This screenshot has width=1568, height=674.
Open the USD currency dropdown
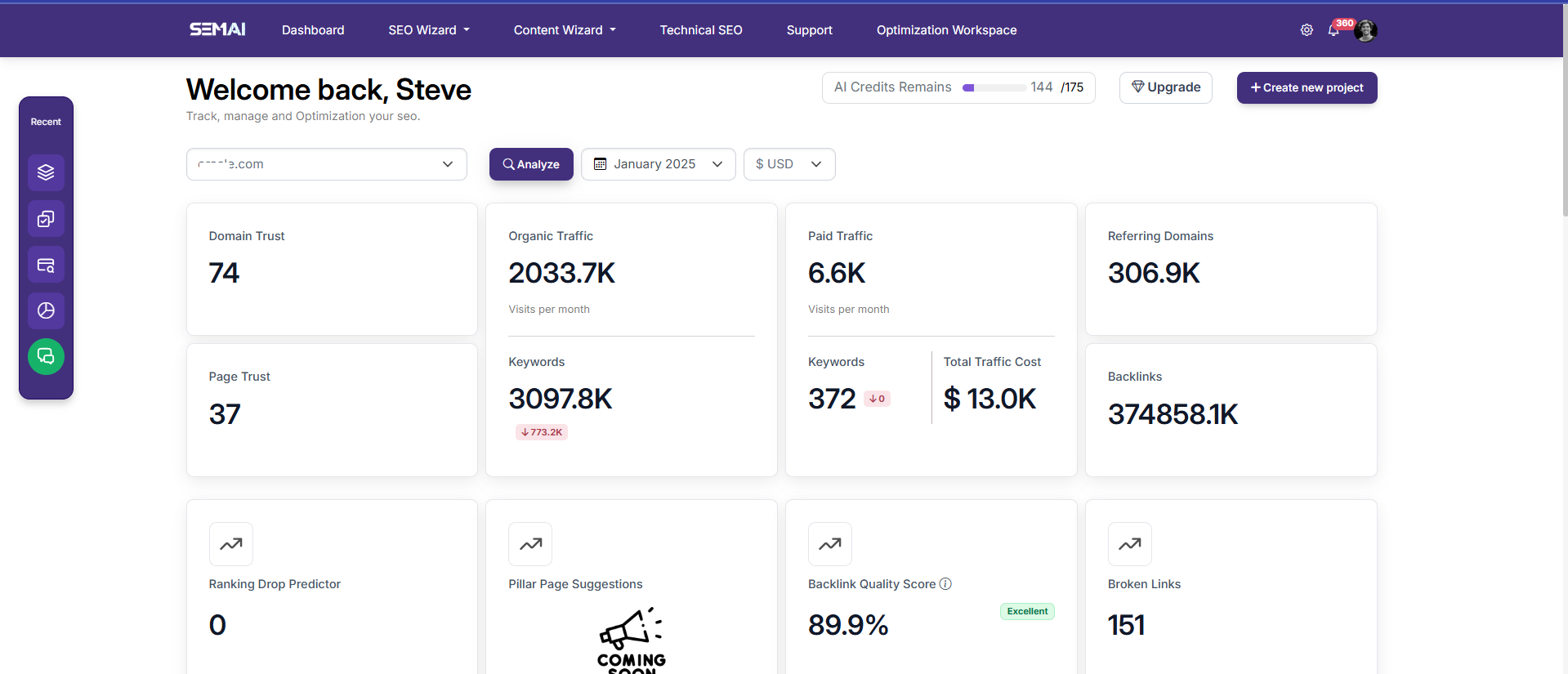(789, 164)
